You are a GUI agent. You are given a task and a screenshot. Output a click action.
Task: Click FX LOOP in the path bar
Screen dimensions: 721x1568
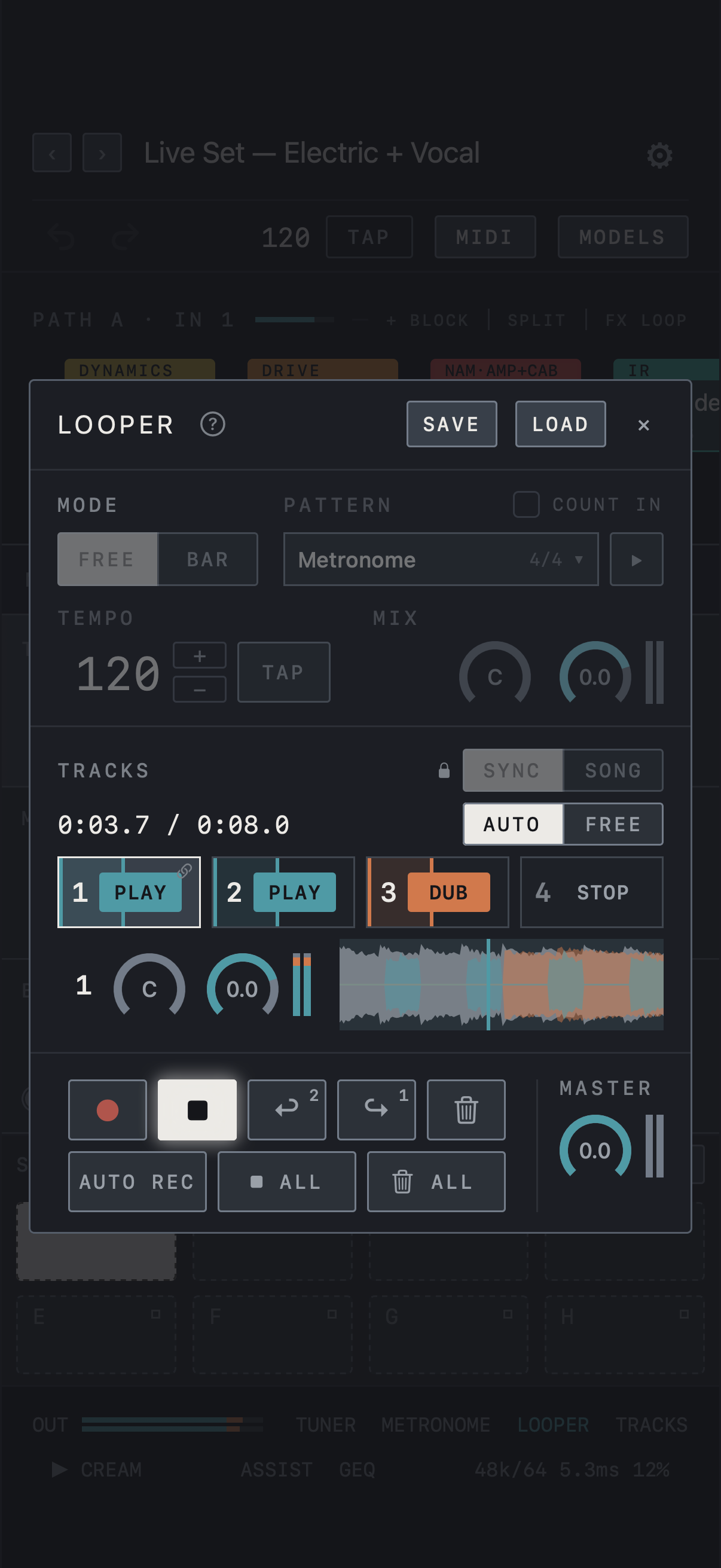point(646,320)
